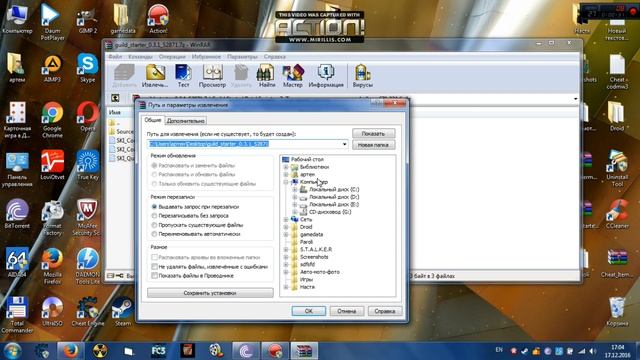
Task: Launch the Мастер wizard icon in WinRAR
Action: (x=293, y=76)
